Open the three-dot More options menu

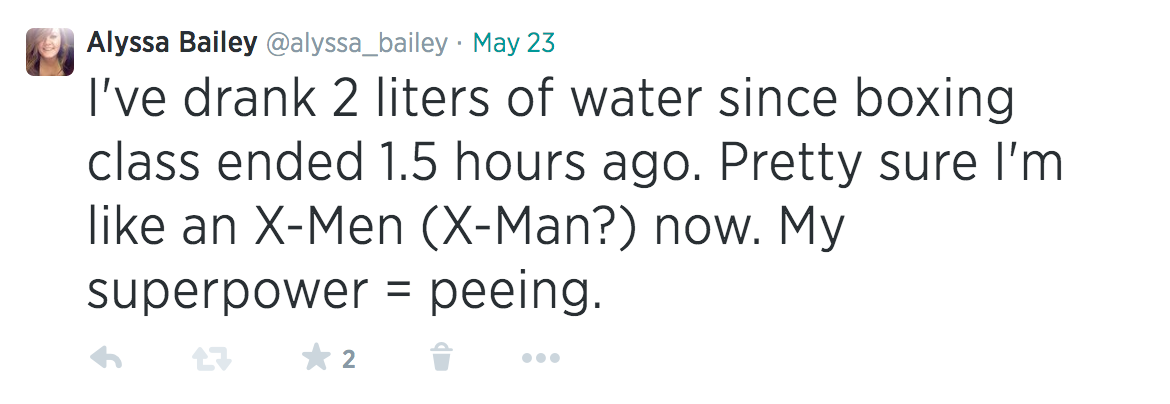click(541, 358)
